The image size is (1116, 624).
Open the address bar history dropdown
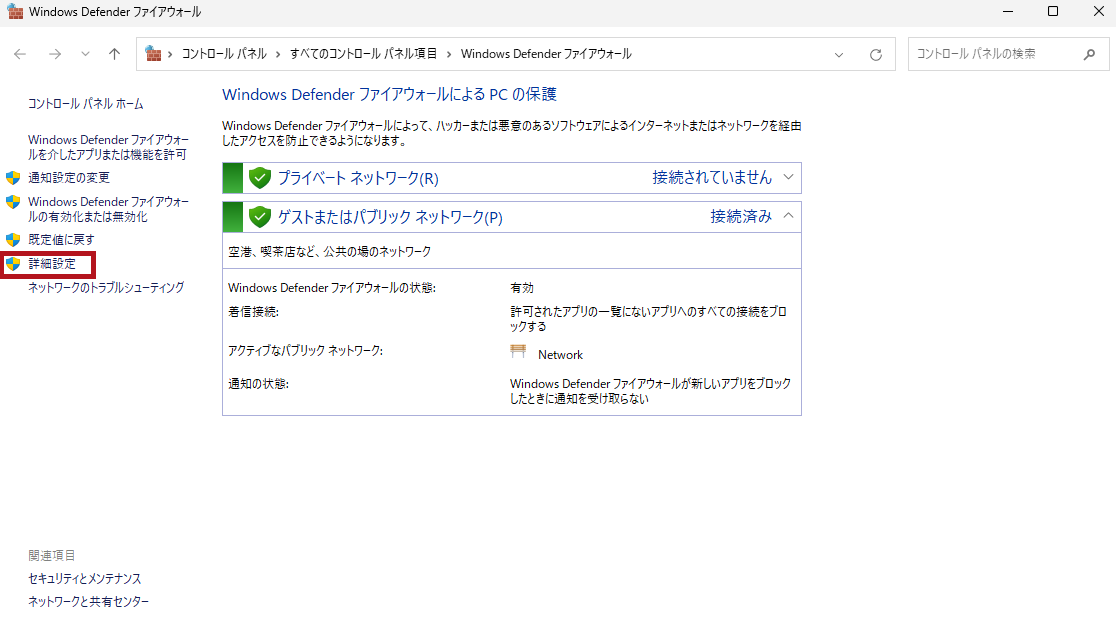pyautogui.click(x=839, y=55)
